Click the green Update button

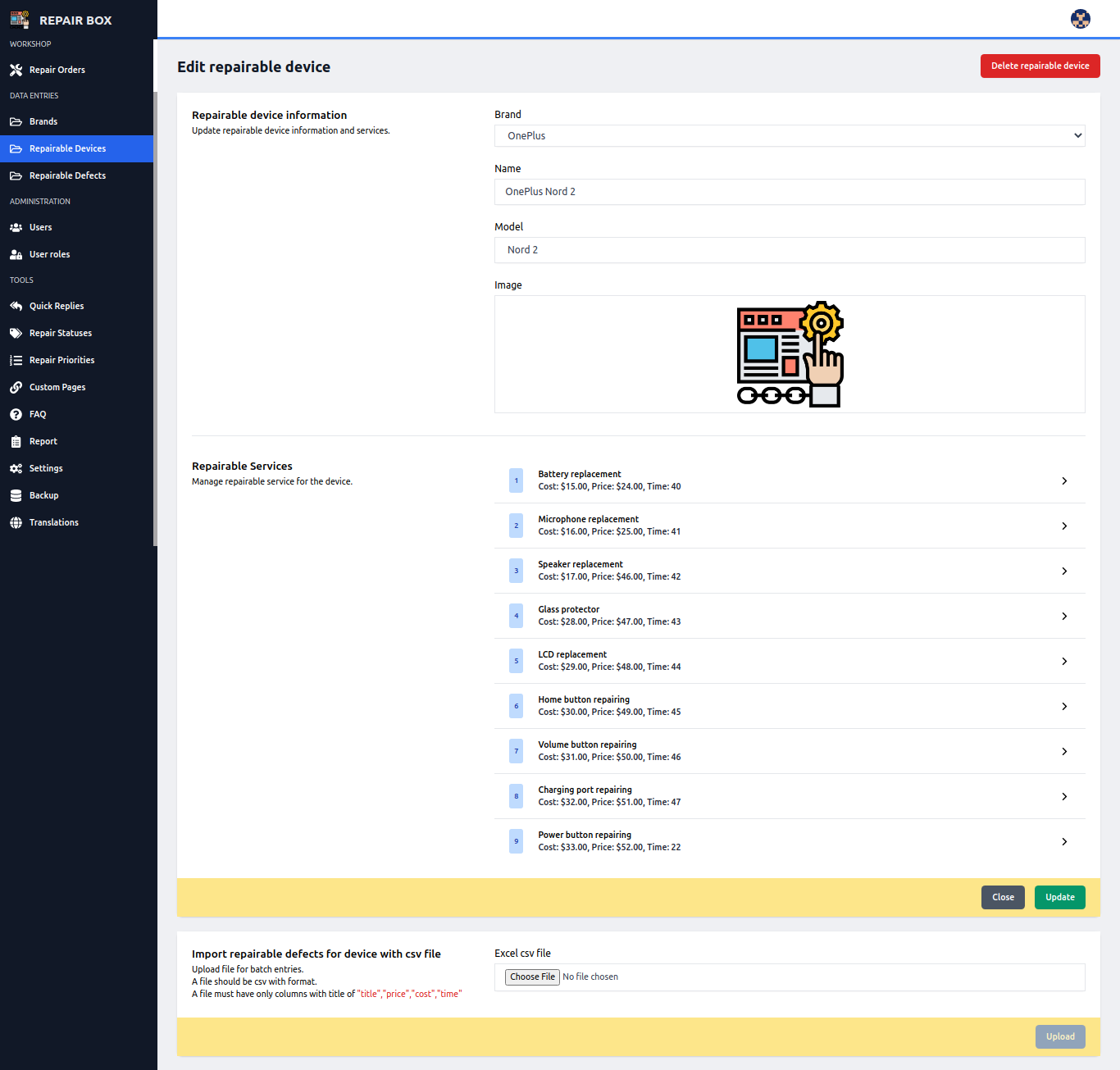coord(1059,897)
